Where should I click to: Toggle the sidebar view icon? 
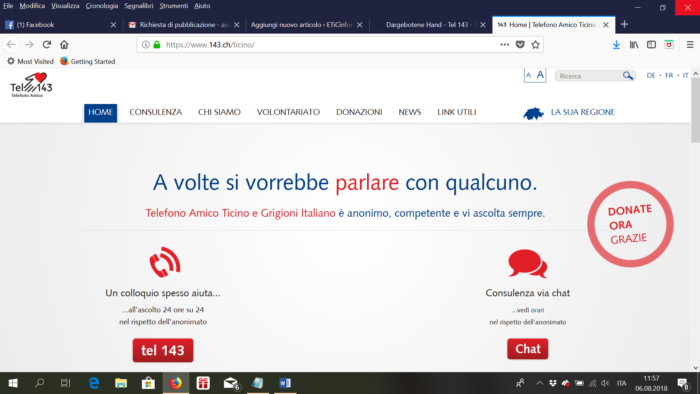[651, 45]
